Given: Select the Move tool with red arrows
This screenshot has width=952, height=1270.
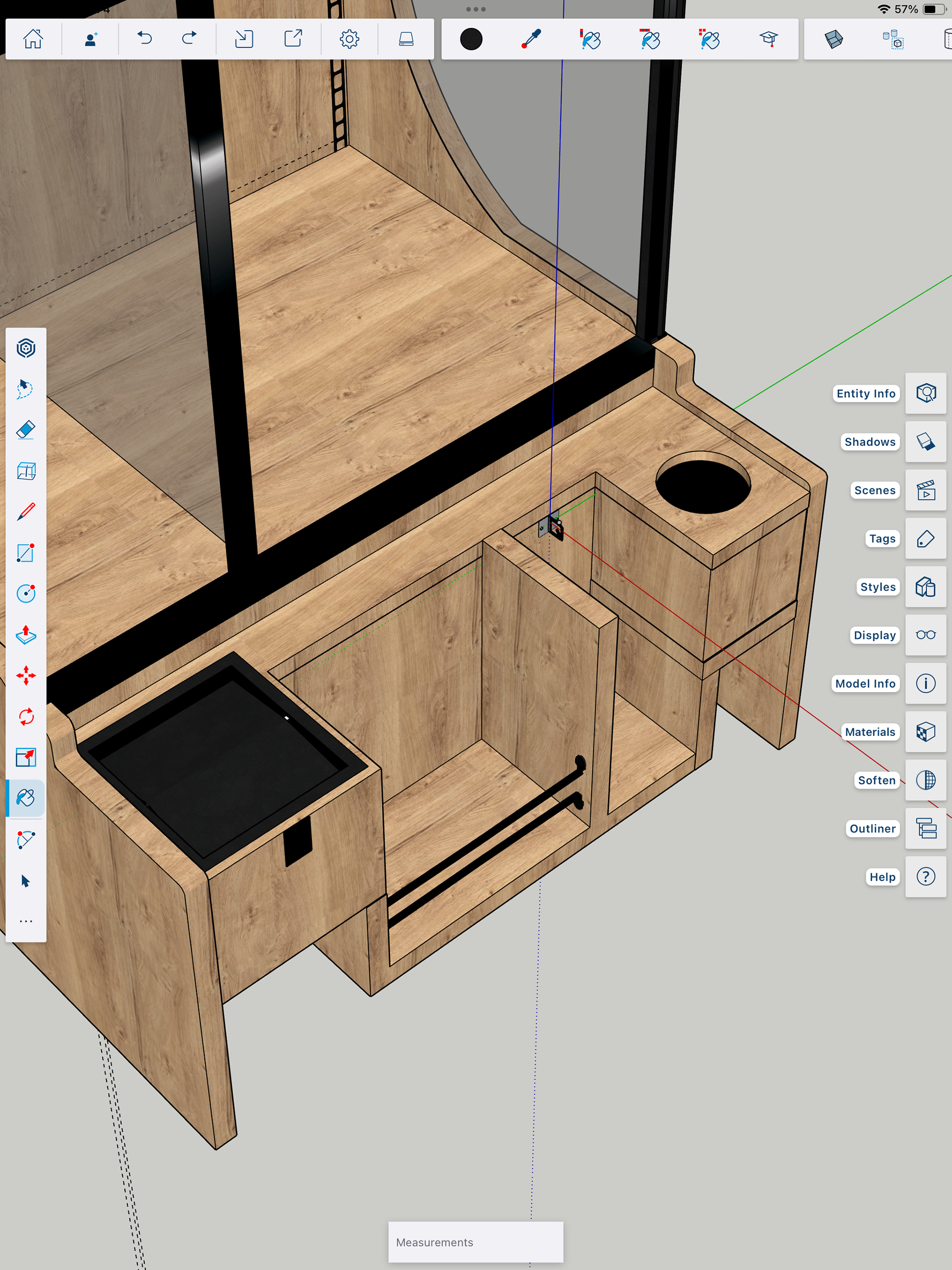Looking at the screenshot, I should (x=26, y=675).
